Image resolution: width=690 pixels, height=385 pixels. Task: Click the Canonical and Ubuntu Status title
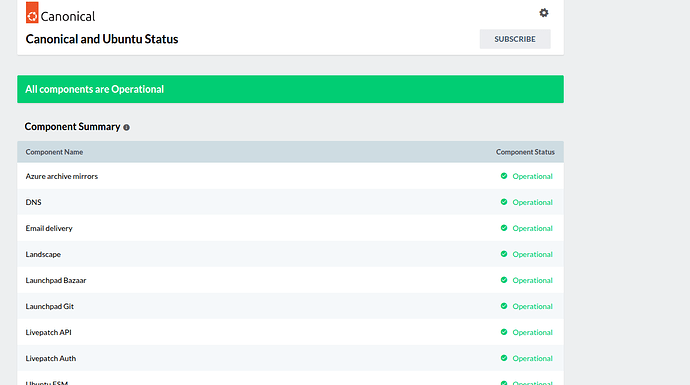click(102, 39)
